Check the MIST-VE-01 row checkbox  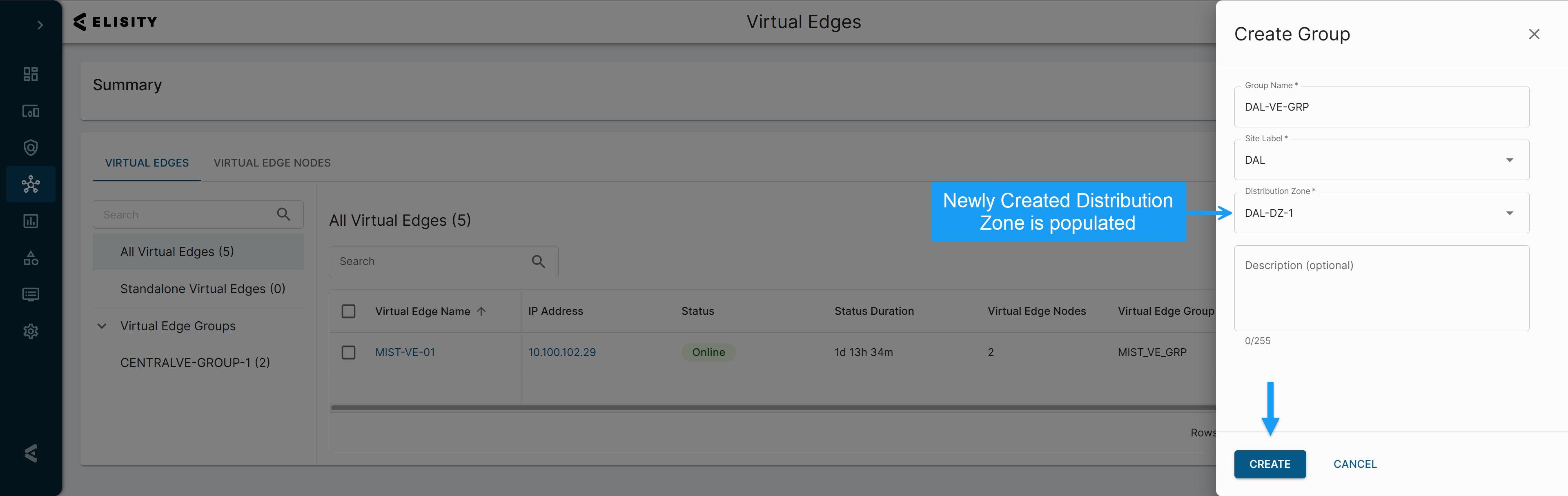tap(348, 352)
